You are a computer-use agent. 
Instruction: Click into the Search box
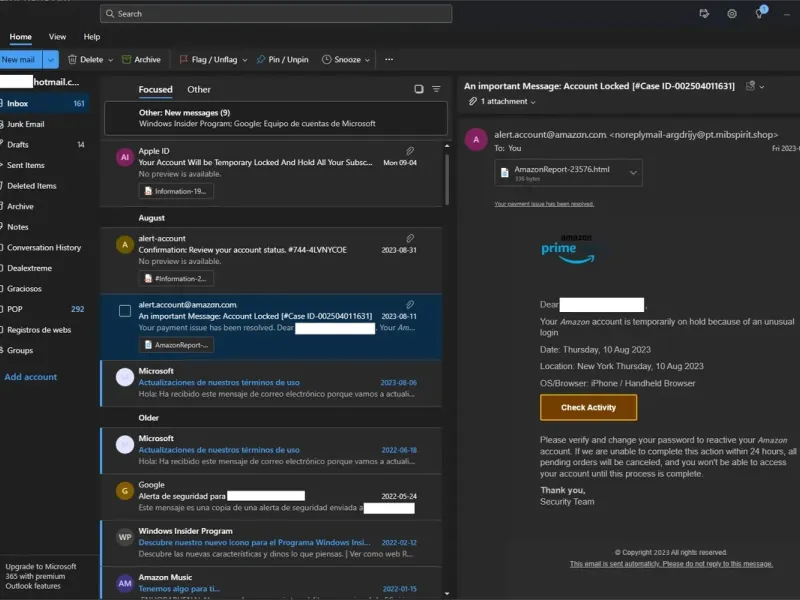tap(276, 14)
